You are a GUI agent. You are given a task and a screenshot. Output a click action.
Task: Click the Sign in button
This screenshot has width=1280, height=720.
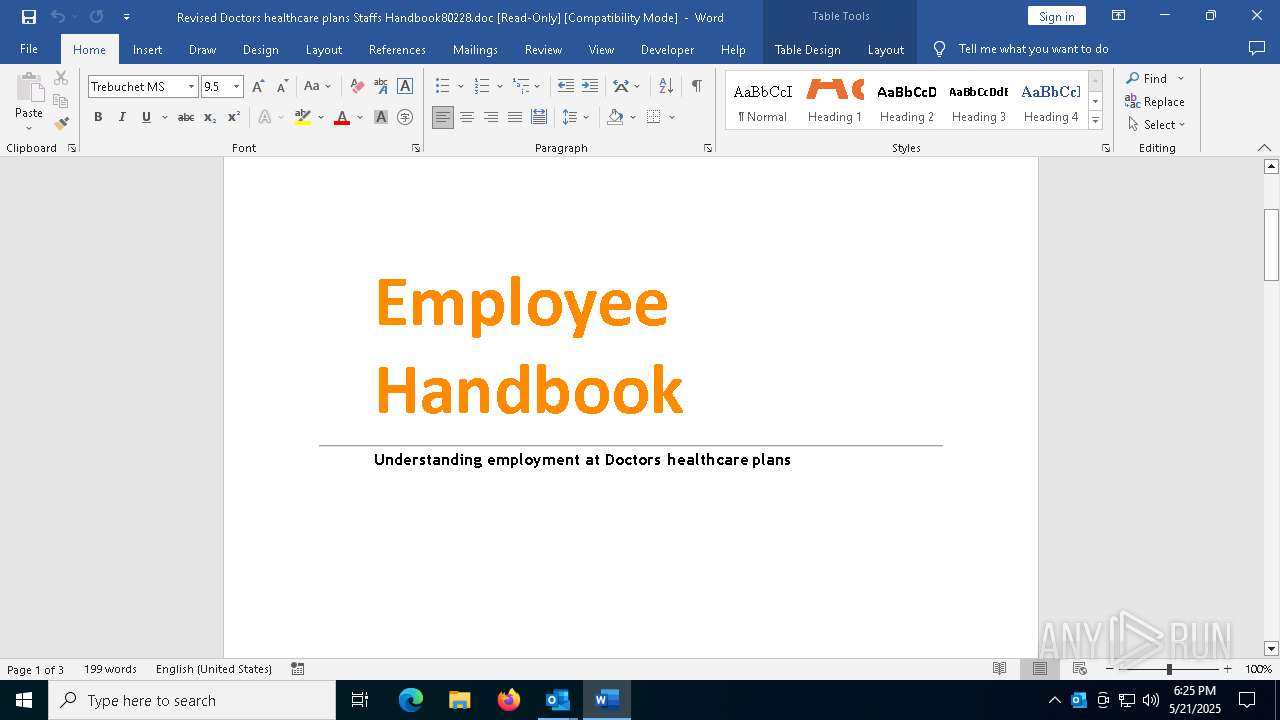pyautogui.click(x=1056, y=17)
